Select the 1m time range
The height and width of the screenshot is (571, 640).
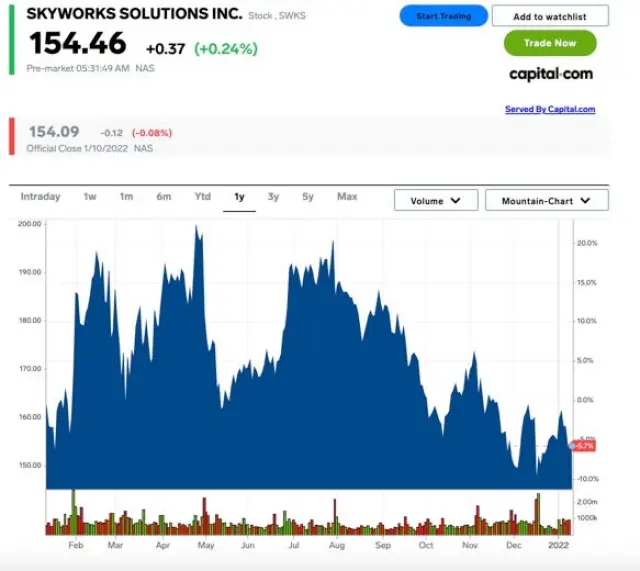point(126,197)
